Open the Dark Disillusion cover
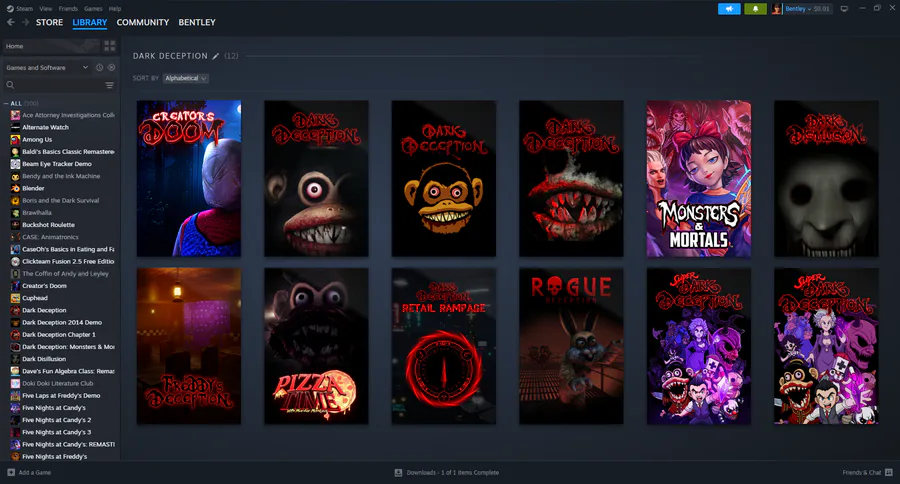 [x=826, y=179]
